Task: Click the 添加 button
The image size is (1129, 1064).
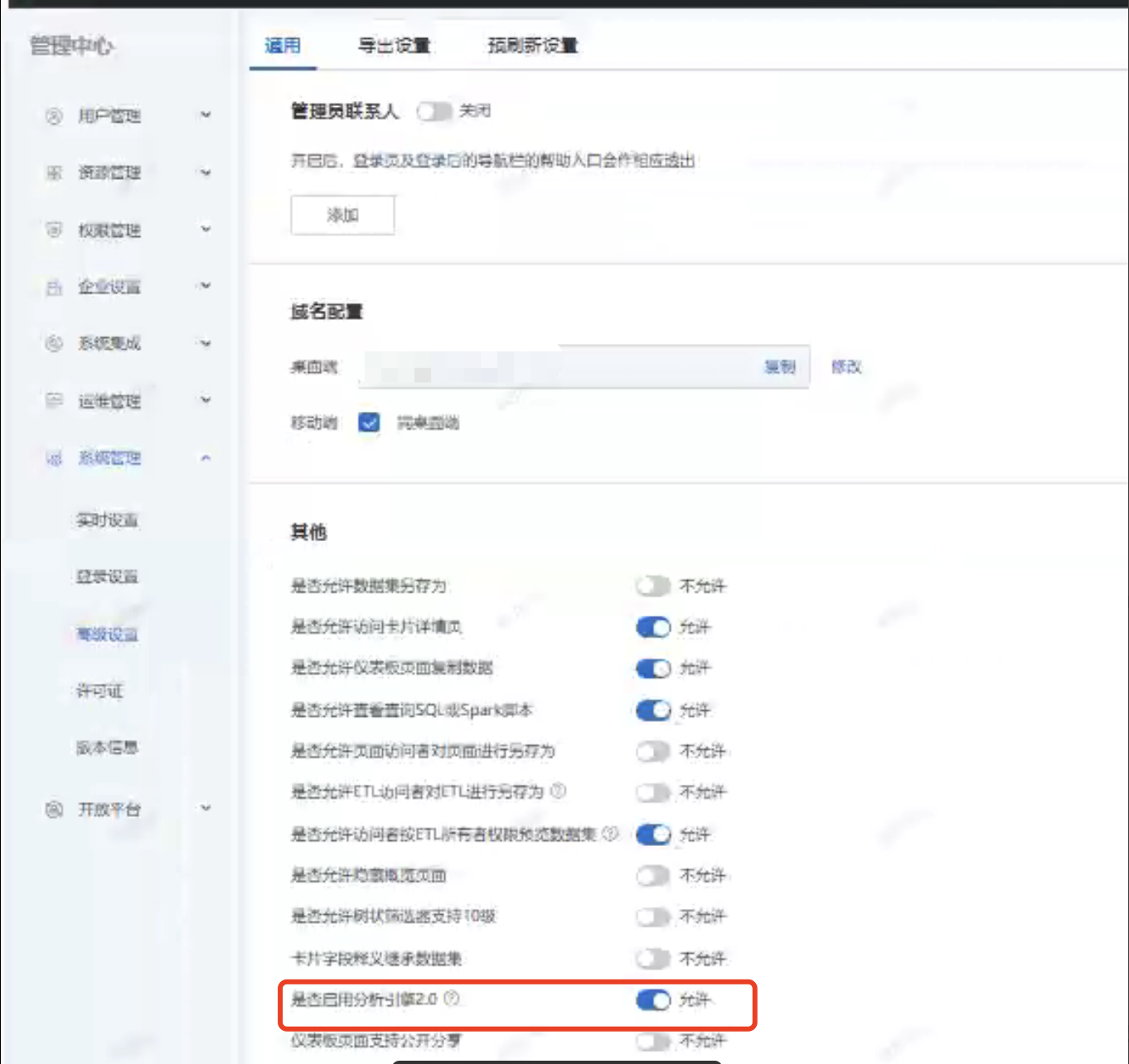Action: (342, 215)
